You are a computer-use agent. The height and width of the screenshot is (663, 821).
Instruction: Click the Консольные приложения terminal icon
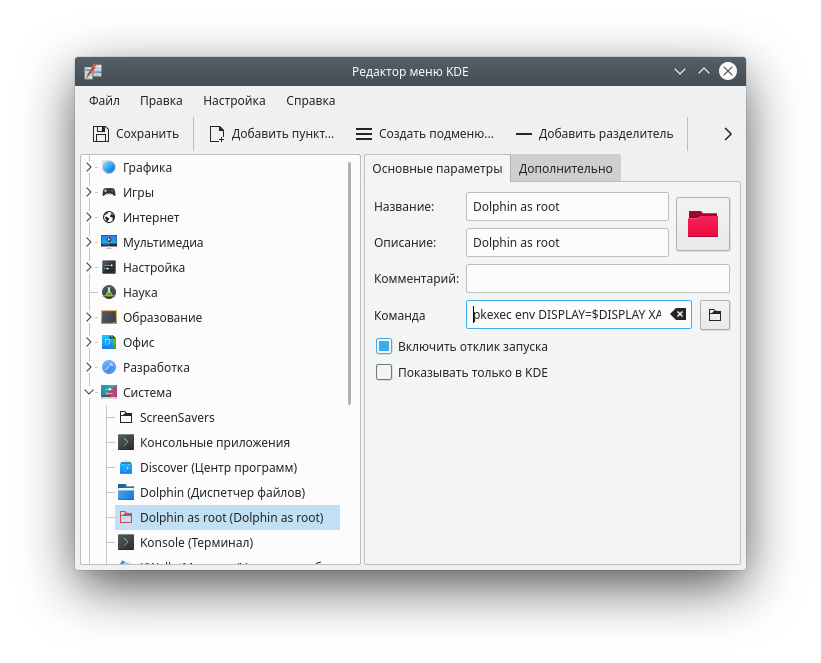(x=126, y=443)
